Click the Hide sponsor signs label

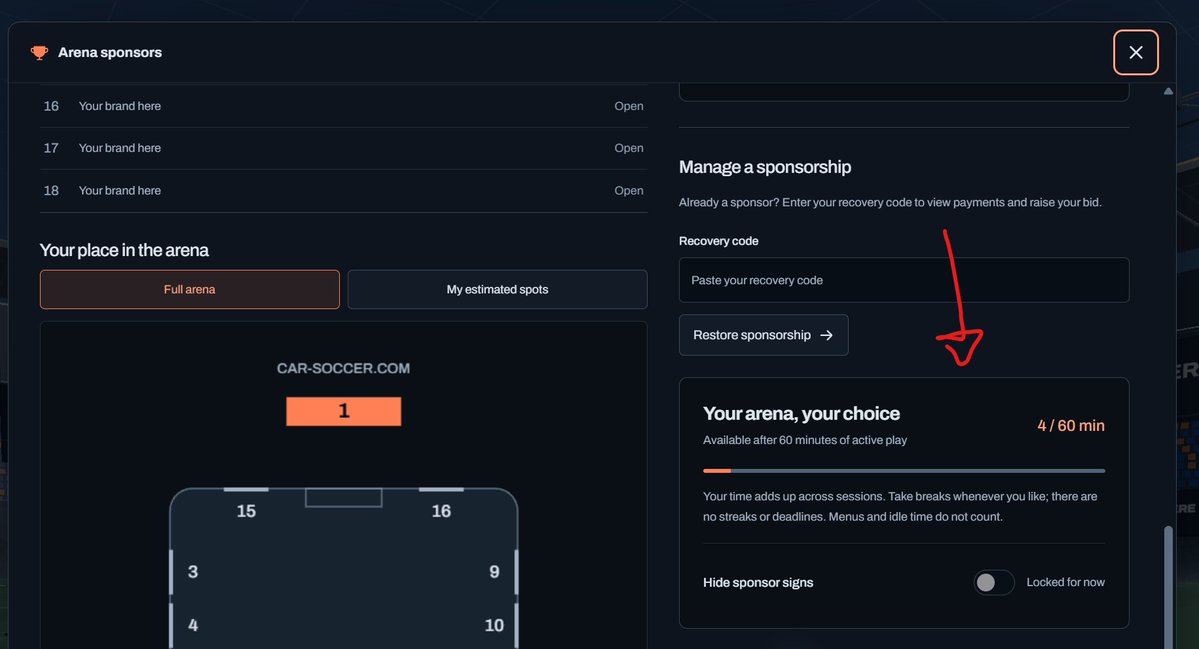(x=758, y=582)
